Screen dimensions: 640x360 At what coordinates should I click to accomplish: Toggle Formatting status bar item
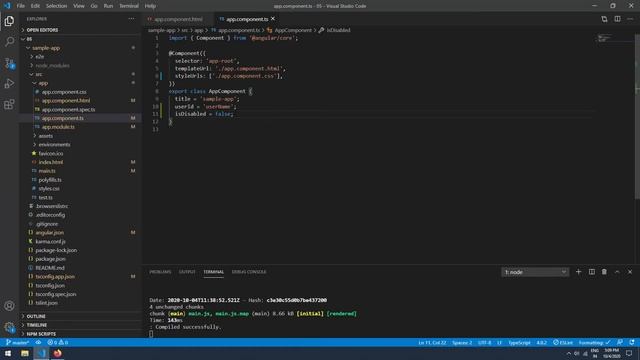tap(594, 342)
